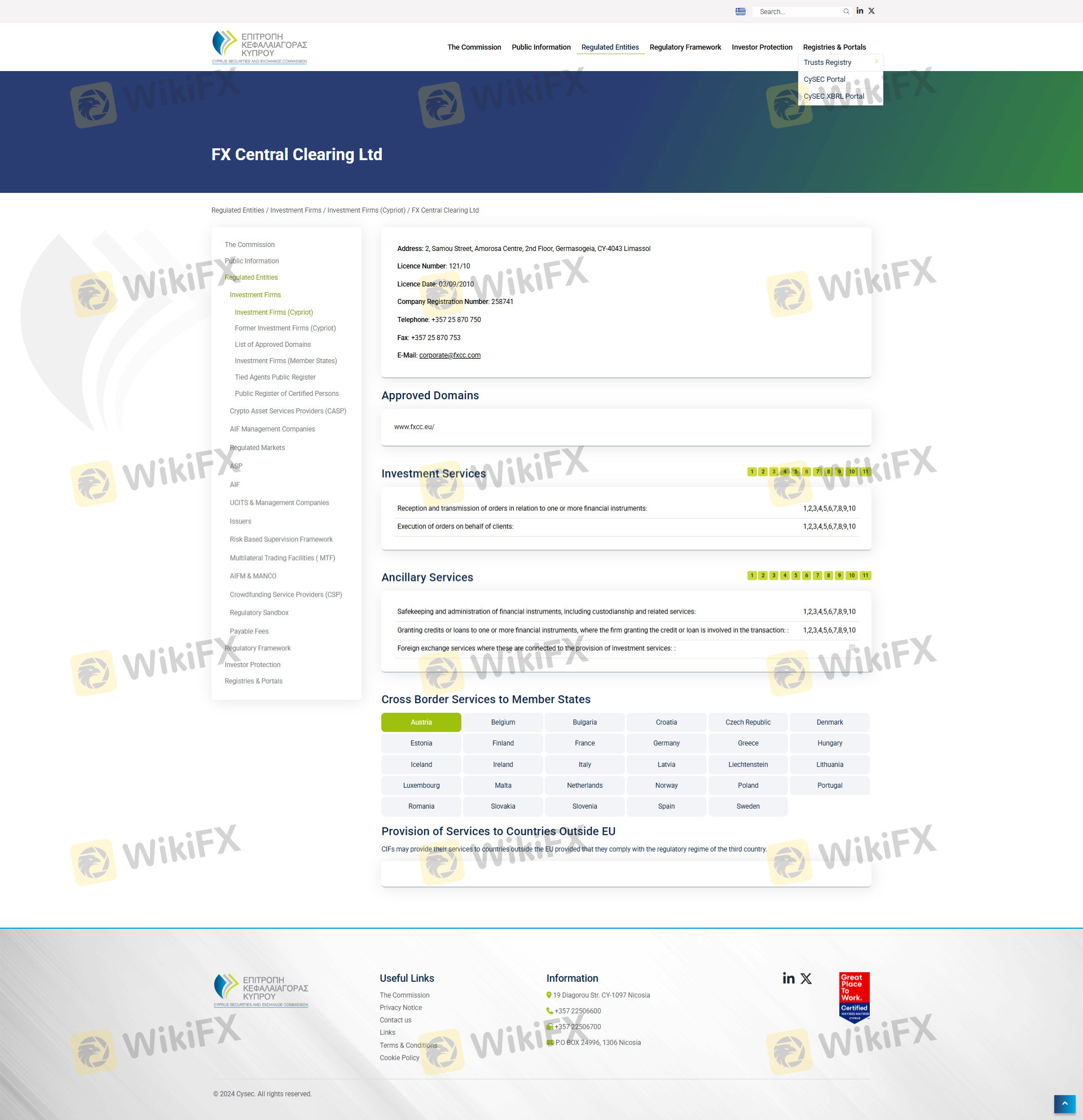Screen dimensions: 1083x1120
Task: Select CySEC XBRL Portal dropdown entry
Action: 840,96
